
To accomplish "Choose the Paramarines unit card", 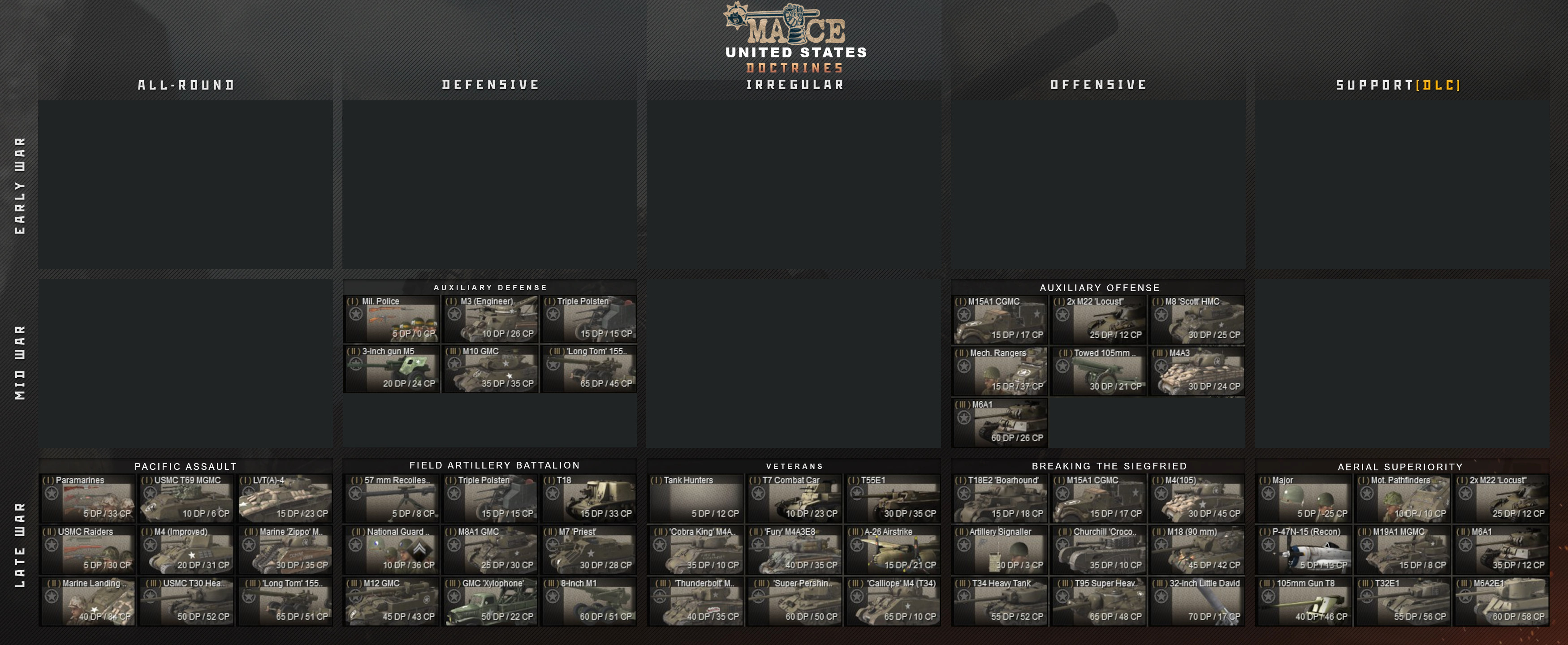I will [87, 498].
